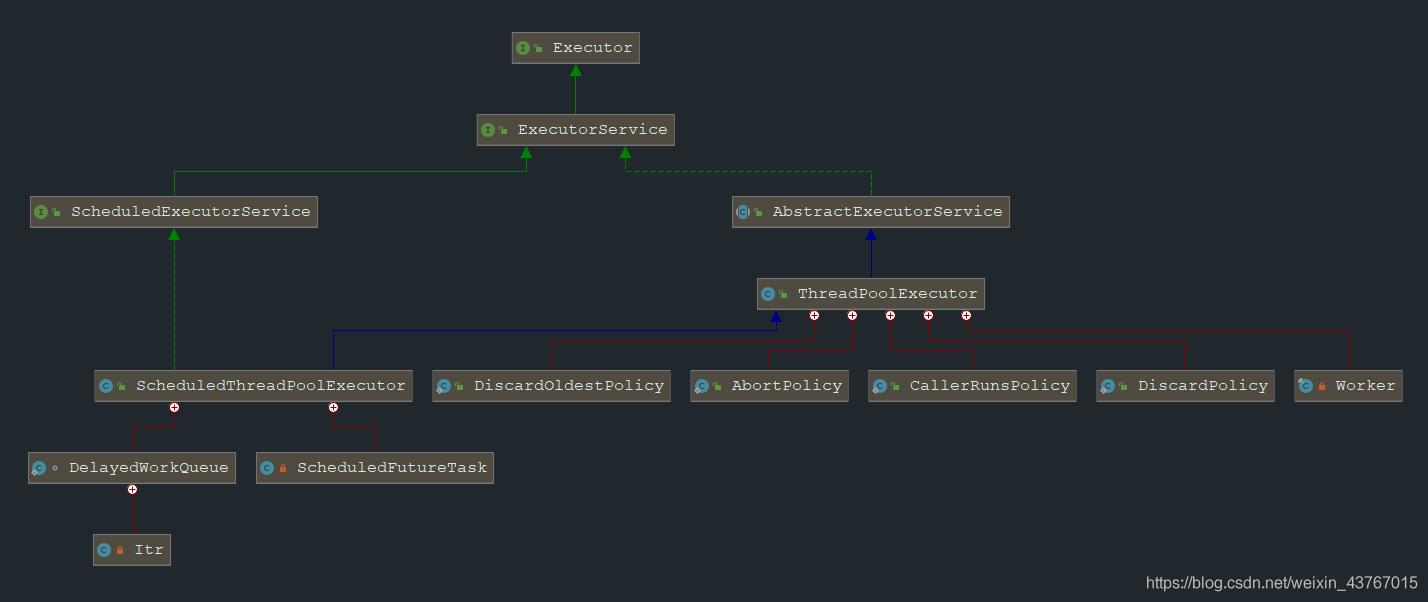Viewport: 1428px width, 602px height.
Task: Click the AbstractExecutorService abstract class icon
Action: click(743, 212)
